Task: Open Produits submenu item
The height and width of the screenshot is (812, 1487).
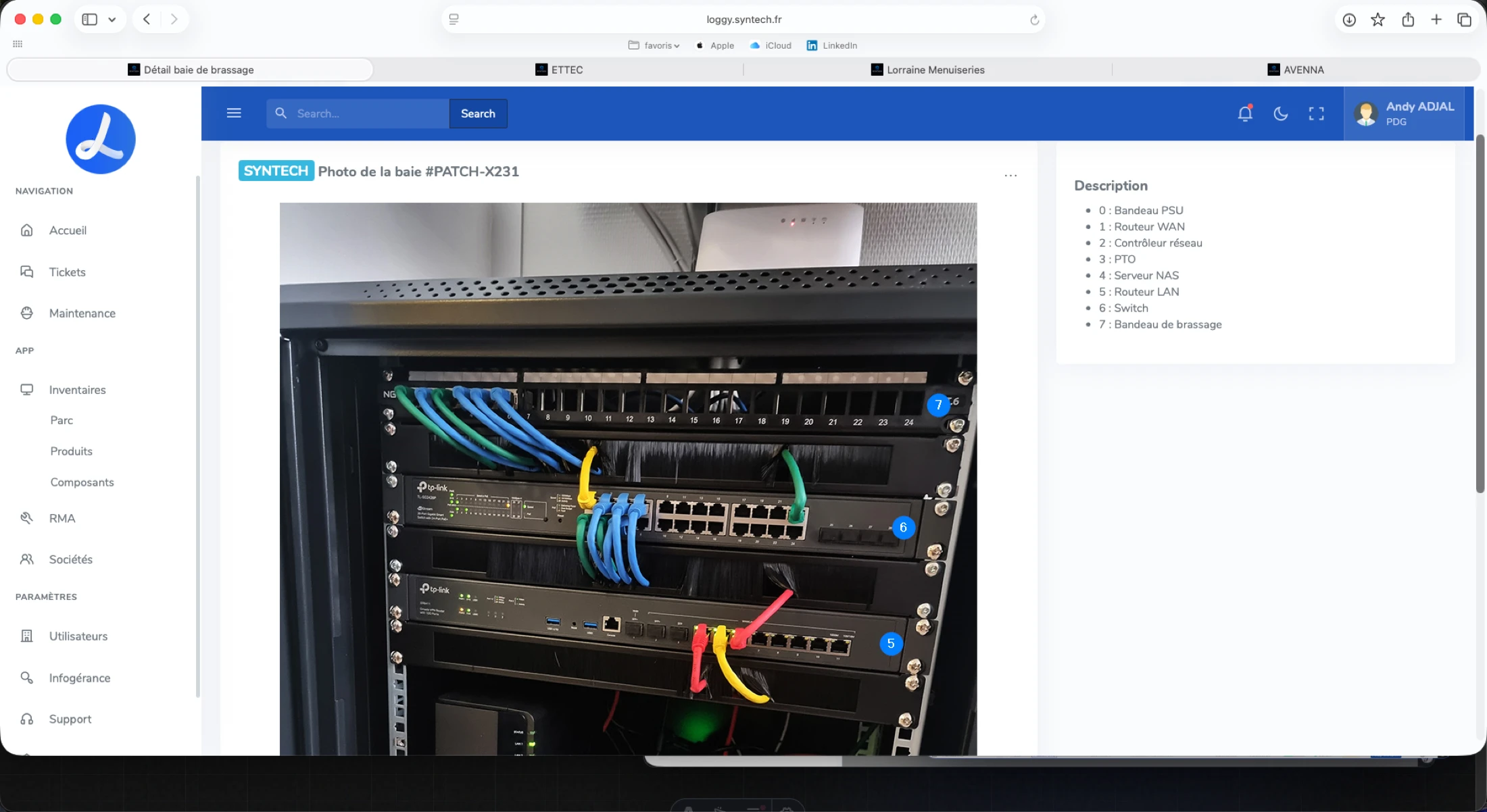Action: pos(71,451)
